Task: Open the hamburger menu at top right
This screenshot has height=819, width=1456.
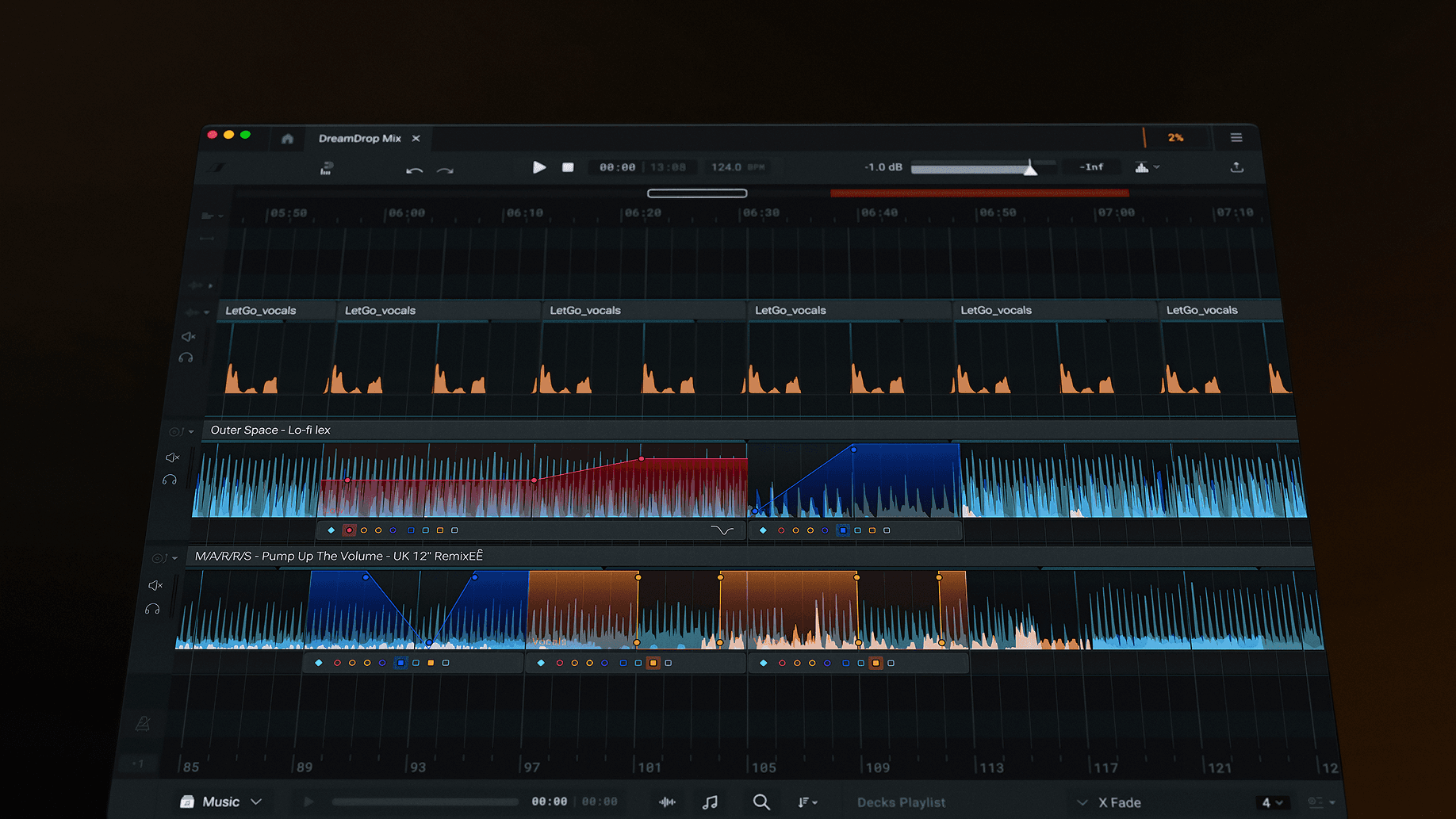Action: tap(1236, 137)
